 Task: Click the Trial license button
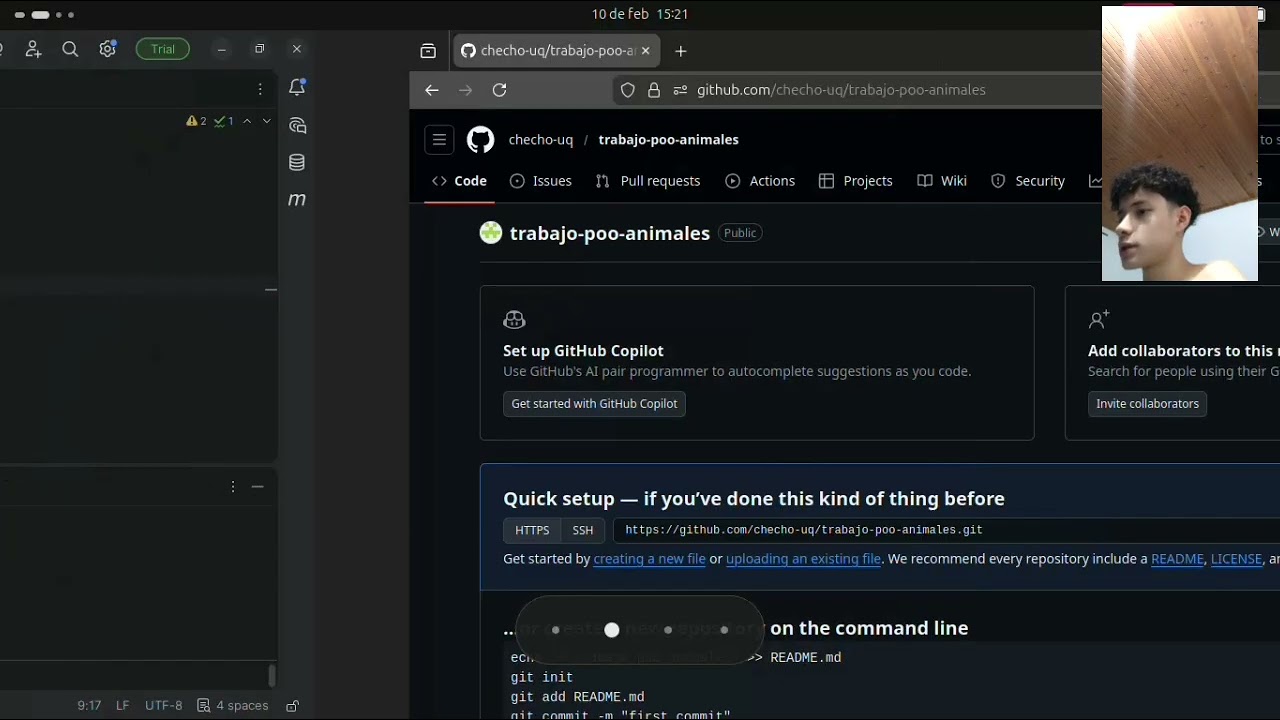point(163,49)
